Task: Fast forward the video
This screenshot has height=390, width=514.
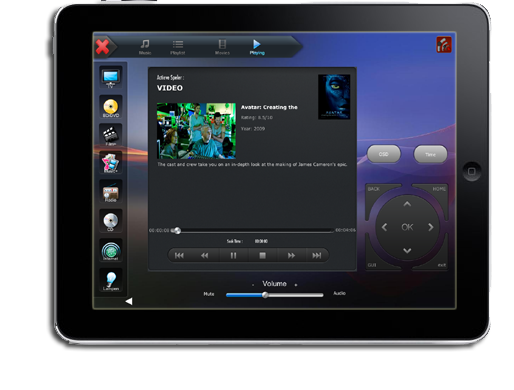Action: [291, 255]
